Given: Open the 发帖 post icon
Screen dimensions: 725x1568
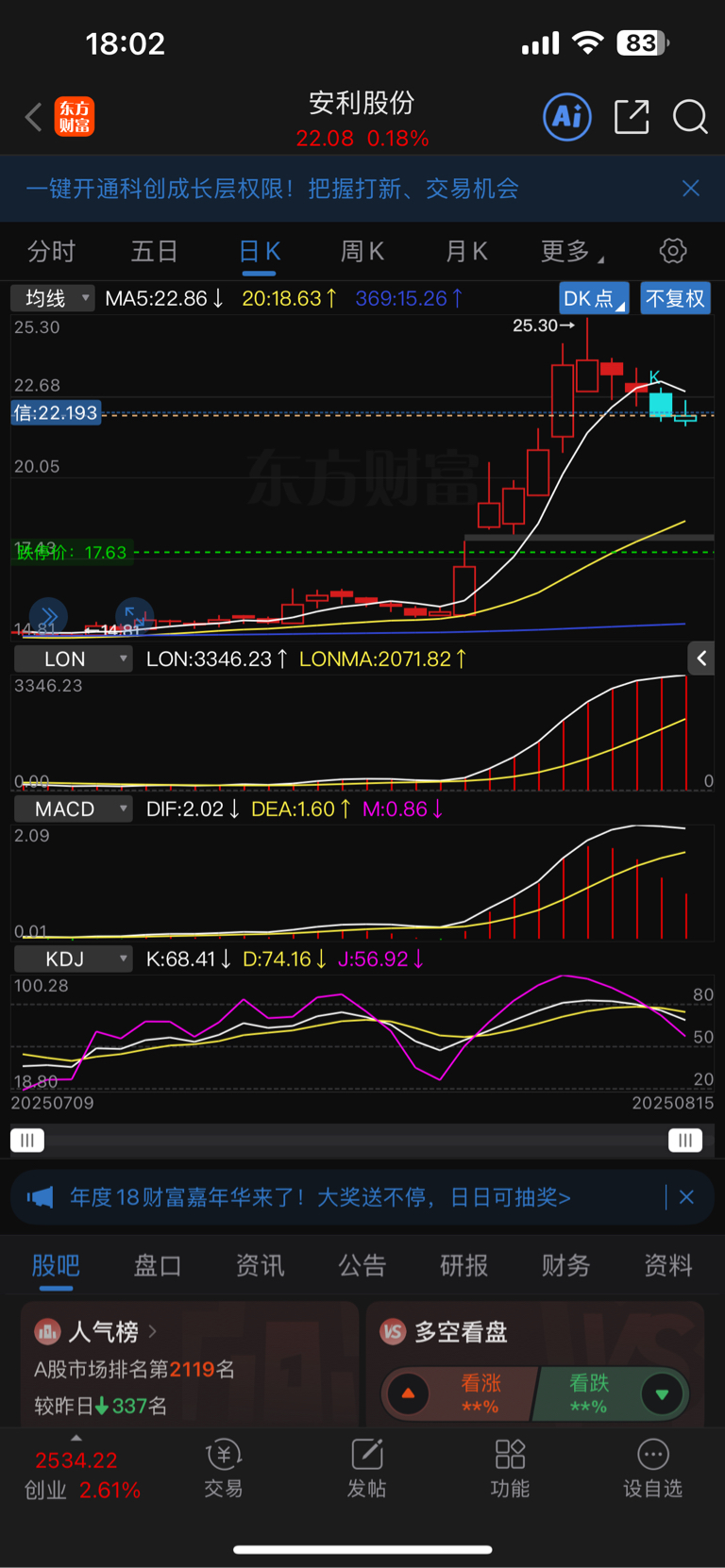Looking at the screenshot, I should pyautogui.click(x=366, y=1469).
